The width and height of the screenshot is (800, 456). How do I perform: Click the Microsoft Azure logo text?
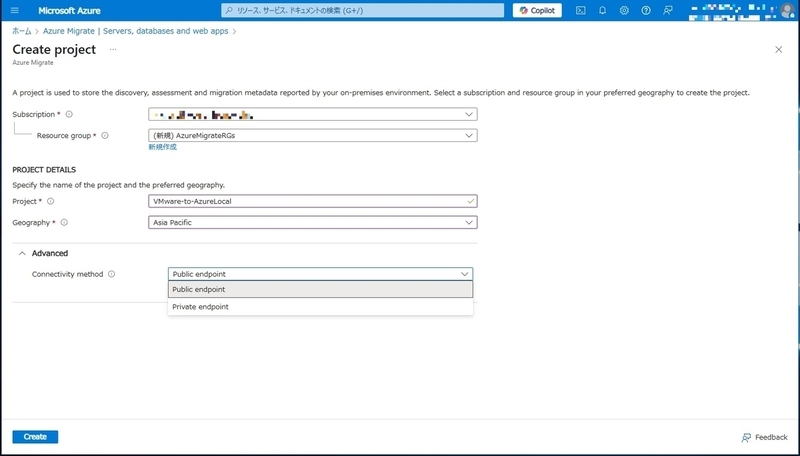point(69,10)
